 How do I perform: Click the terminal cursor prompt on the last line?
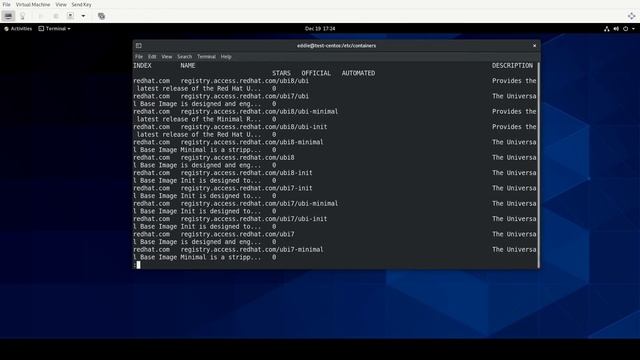pos(137,265)
